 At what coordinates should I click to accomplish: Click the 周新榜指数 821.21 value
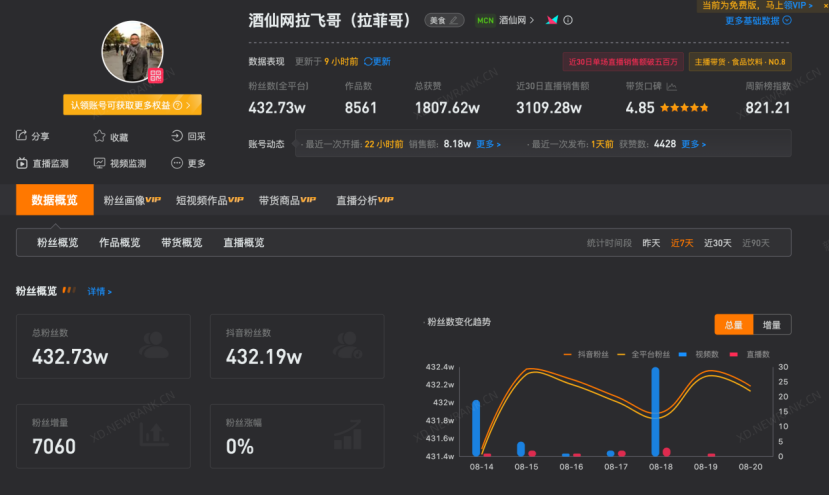click(768, 108)
